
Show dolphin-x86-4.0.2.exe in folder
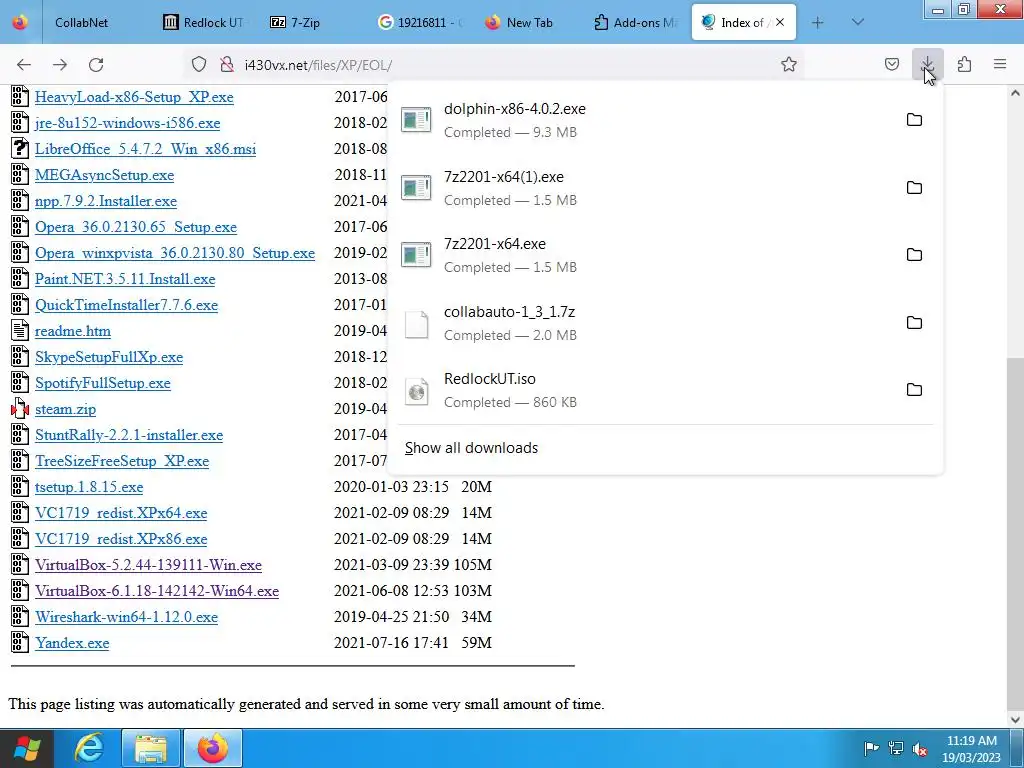click(x=914, y=120)
